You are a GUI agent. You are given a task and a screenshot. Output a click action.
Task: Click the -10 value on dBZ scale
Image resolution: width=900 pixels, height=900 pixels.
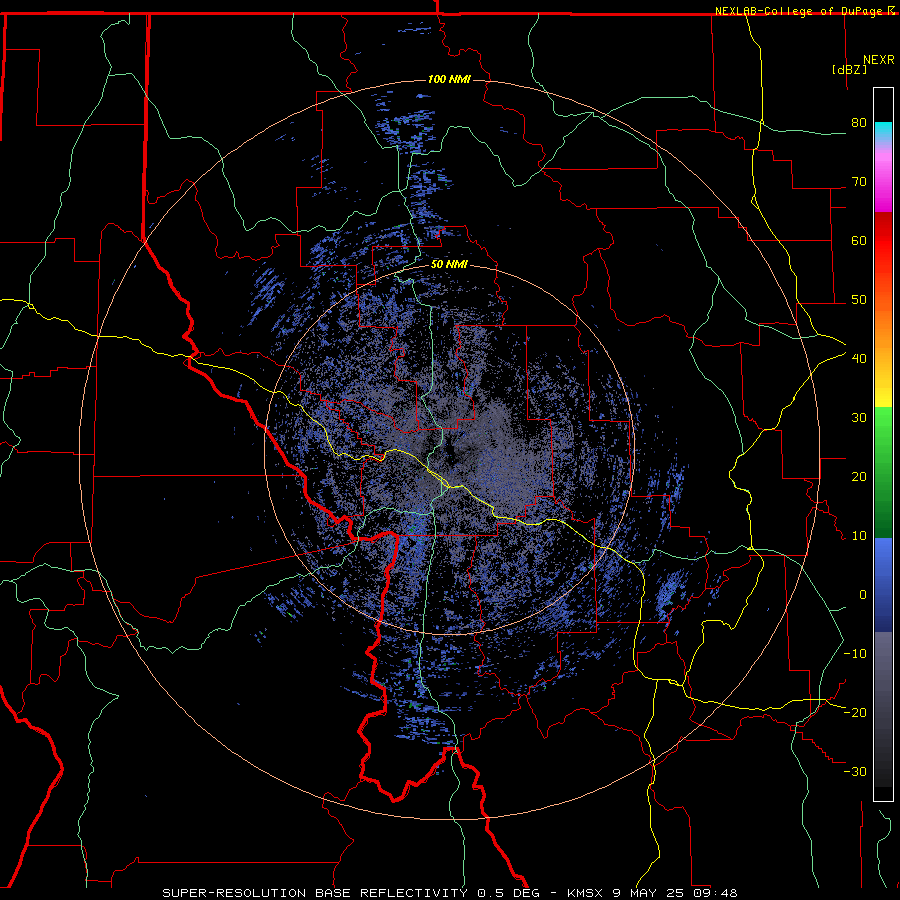coord(855,654)
